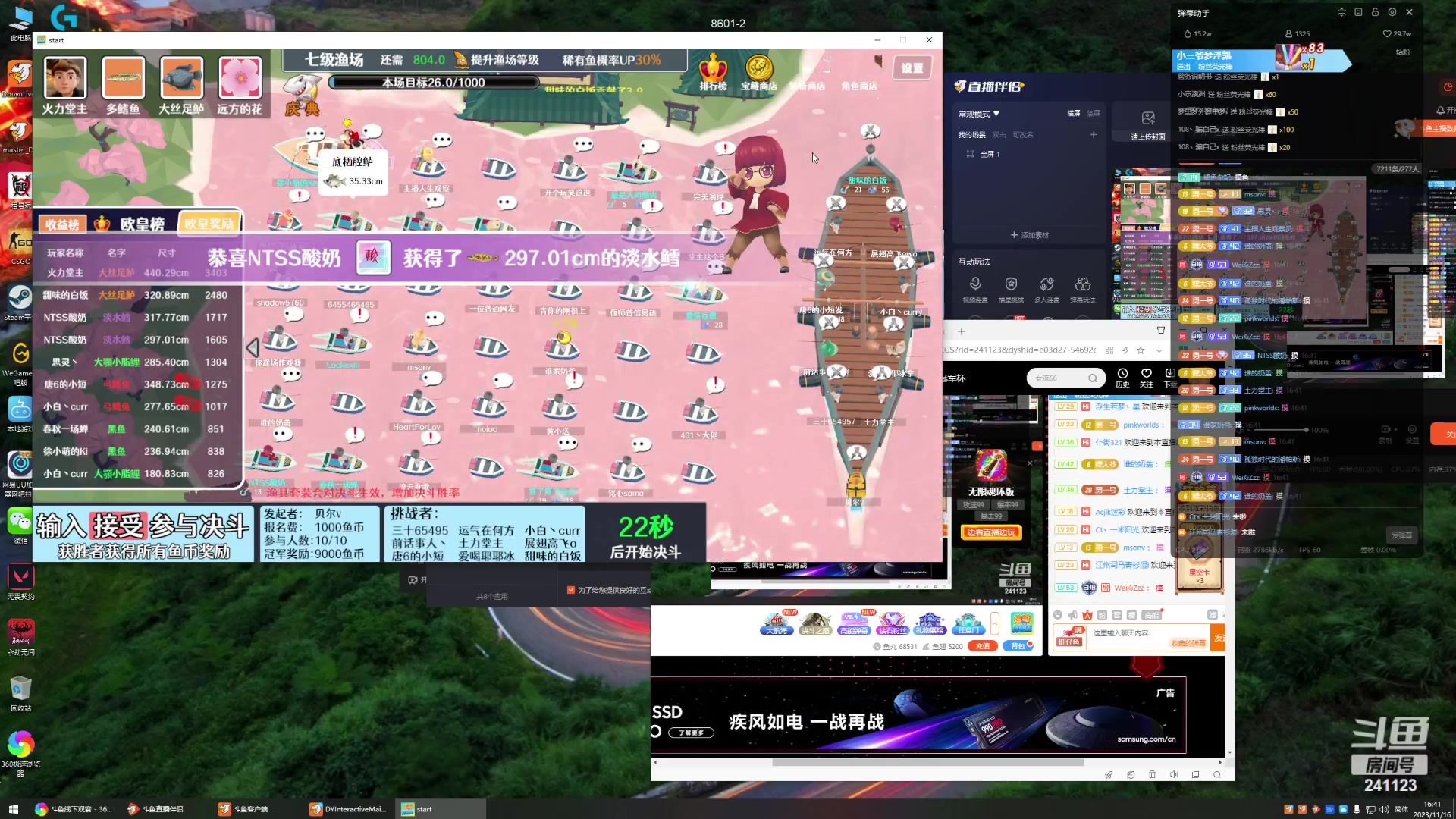
Task: Open the 礼物展馆 gift gallery
Action: (930, 623)
